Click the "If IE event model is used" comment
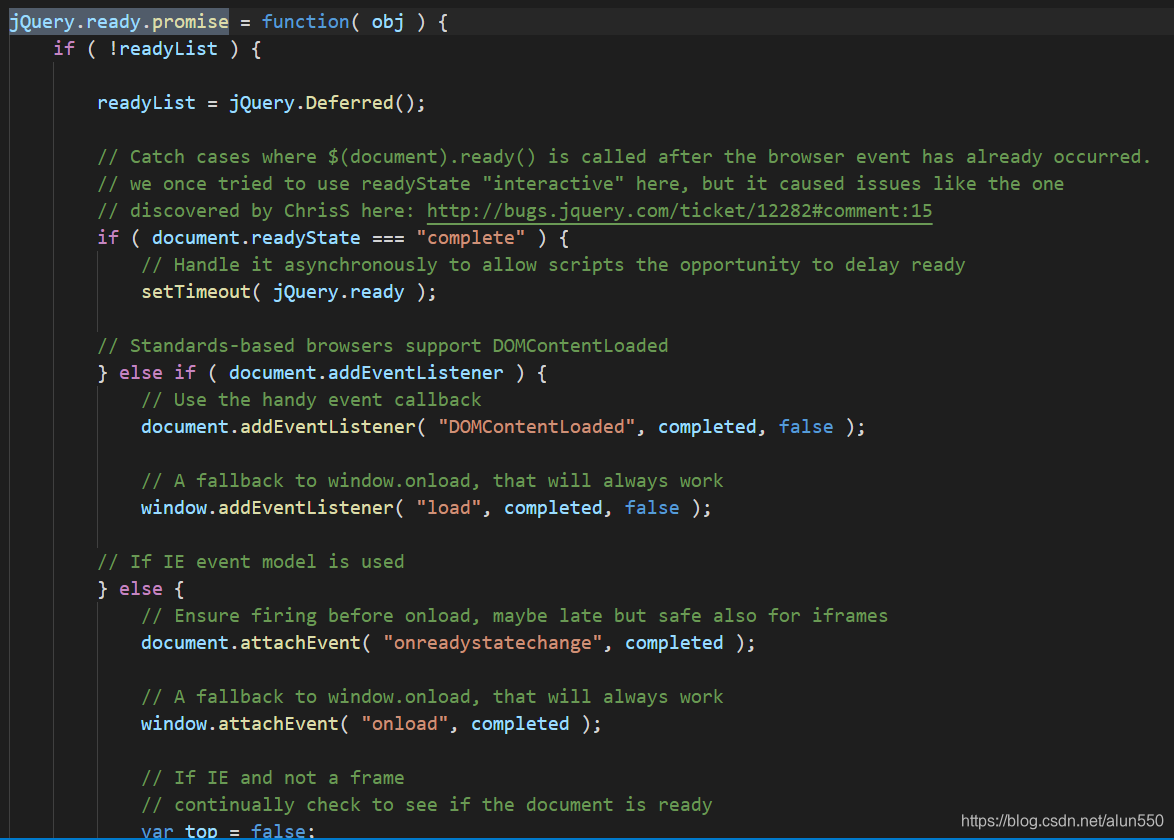The height and width of the screenshot is (840, 1174). 251,561
